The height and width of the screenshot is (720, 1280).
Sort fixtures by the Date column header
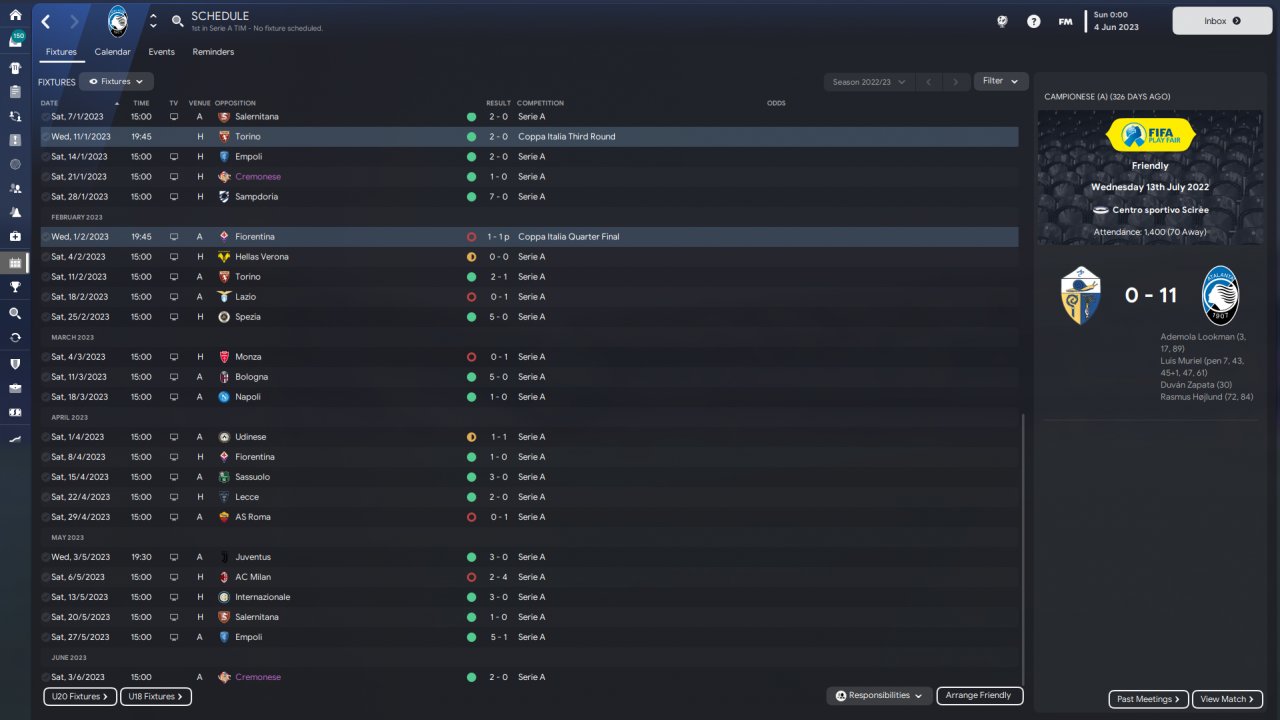pos(49,103)
